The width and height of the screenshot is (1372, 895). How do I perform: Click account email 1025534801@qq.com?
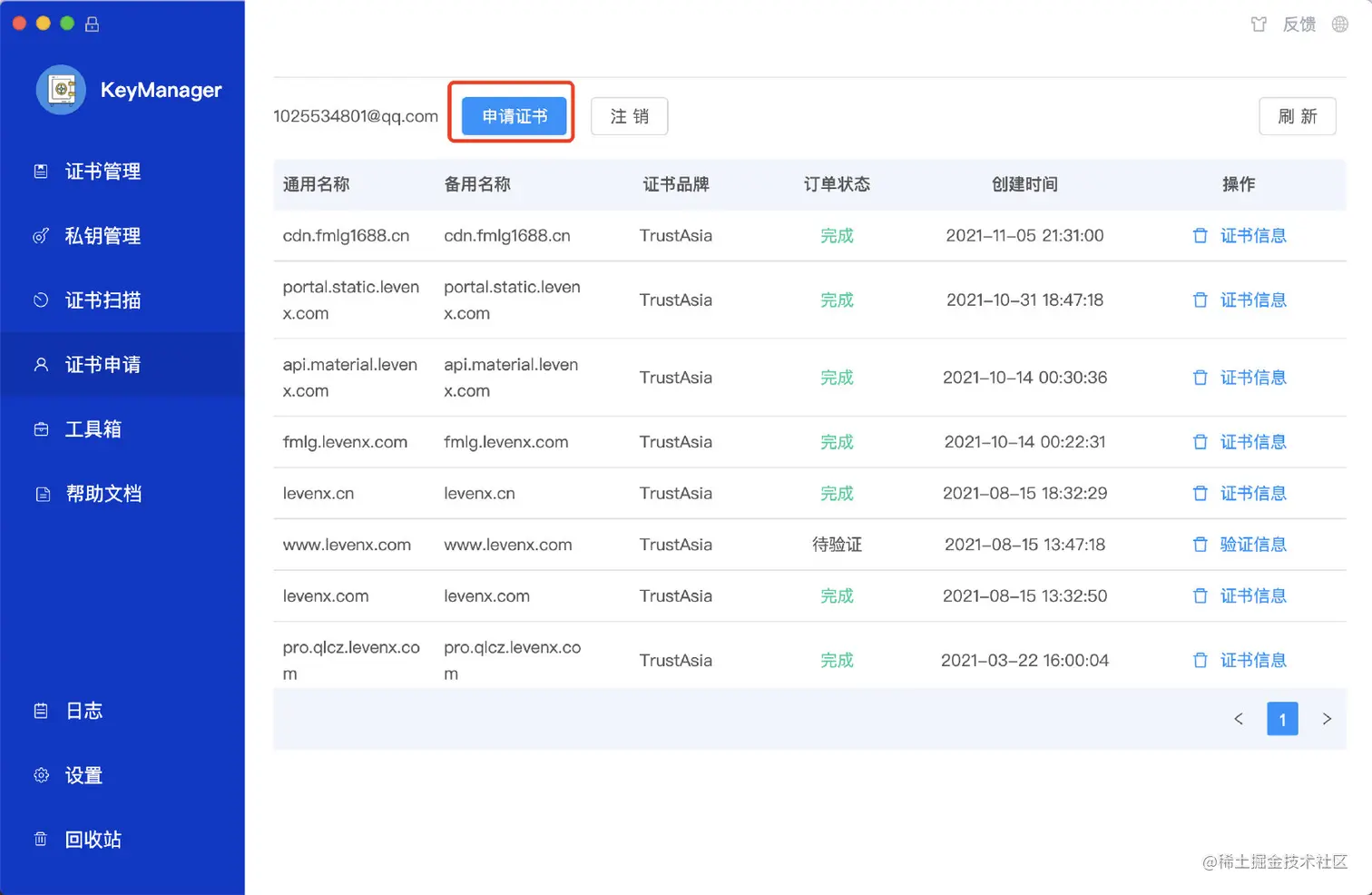(356, 116)
